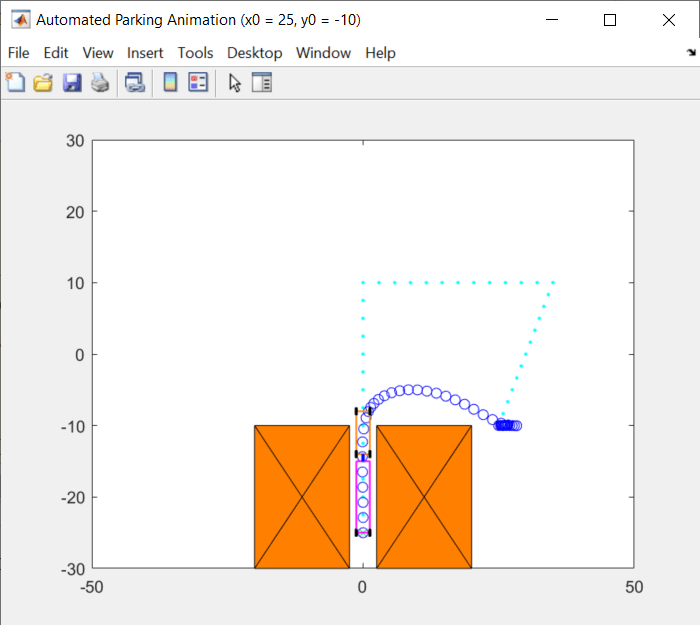The height and width of the screenshot is (625, 700).
Task: Open the Edit menu
Action: [x=56, y=53]
